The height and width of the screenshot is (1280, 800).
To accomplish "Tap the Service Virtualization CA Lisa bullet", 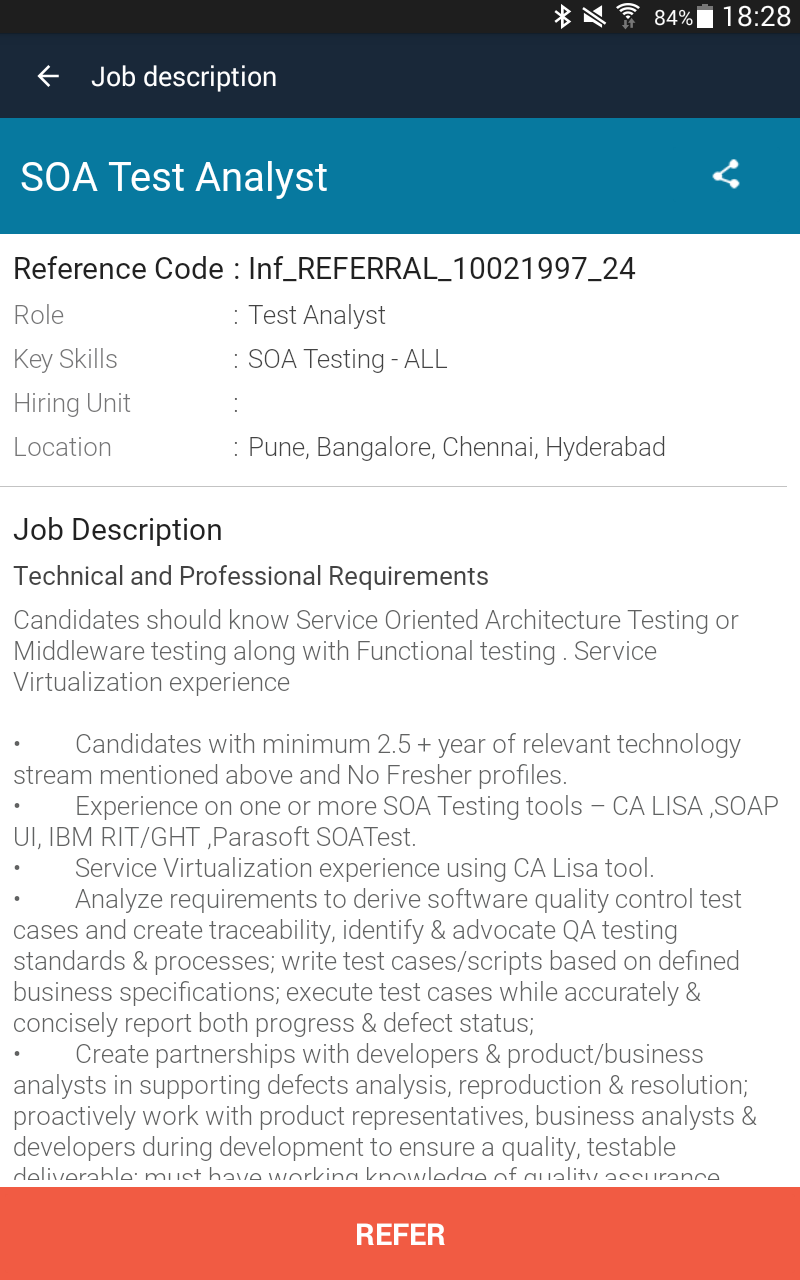I will [x=364, y=868].
